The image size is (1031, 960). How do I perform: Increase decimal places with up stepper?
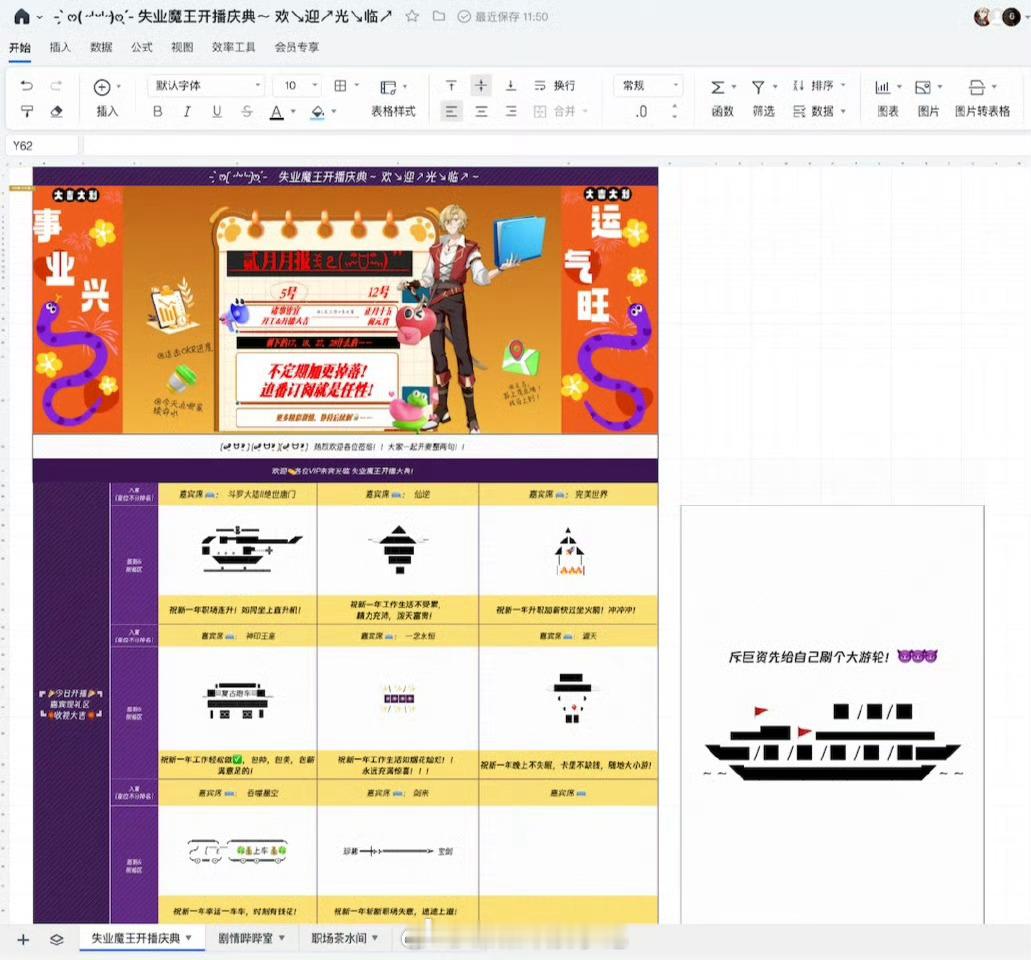pyautogui.click(x=675, y=107)
